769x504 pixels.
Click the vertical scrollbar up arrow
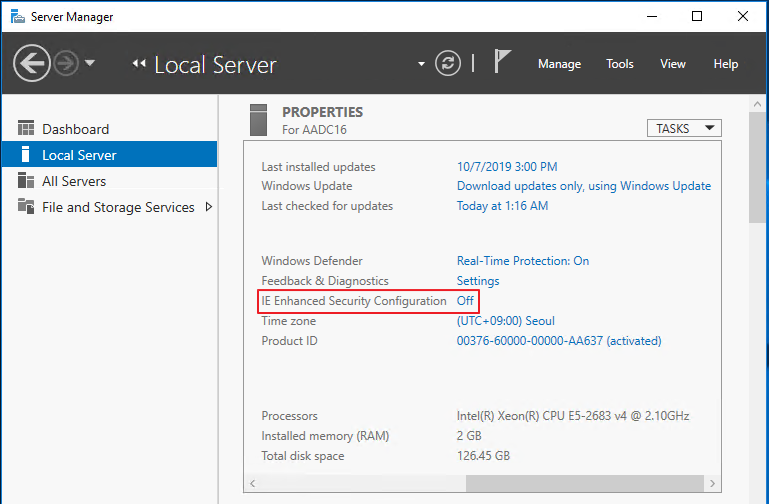[x=757, y=104]
